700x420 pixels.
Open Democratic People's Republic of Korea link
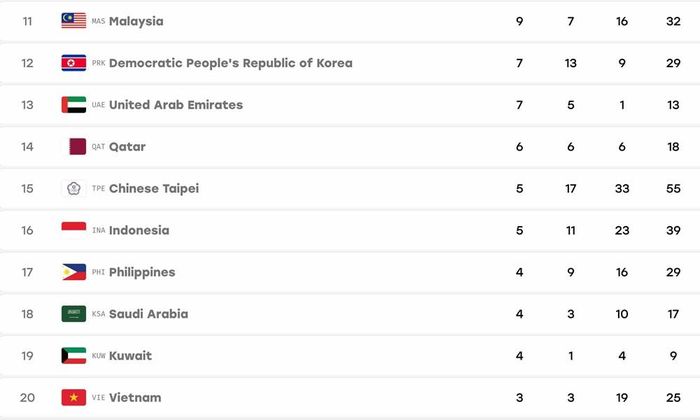231,63
